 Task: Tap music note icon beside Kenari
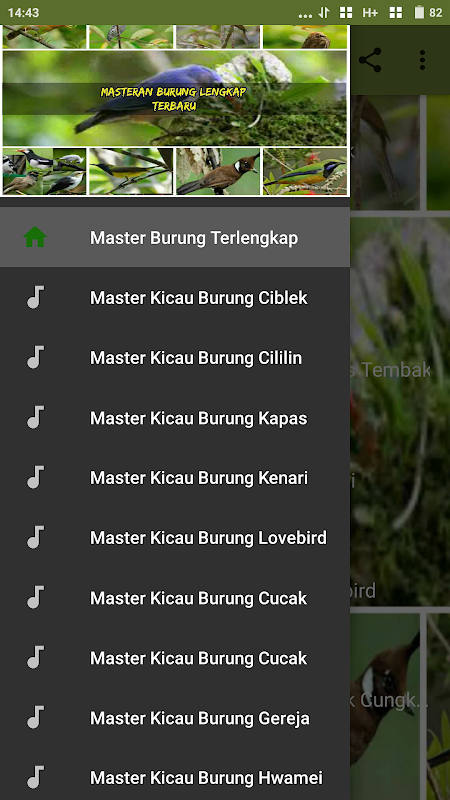pos(35,478)
